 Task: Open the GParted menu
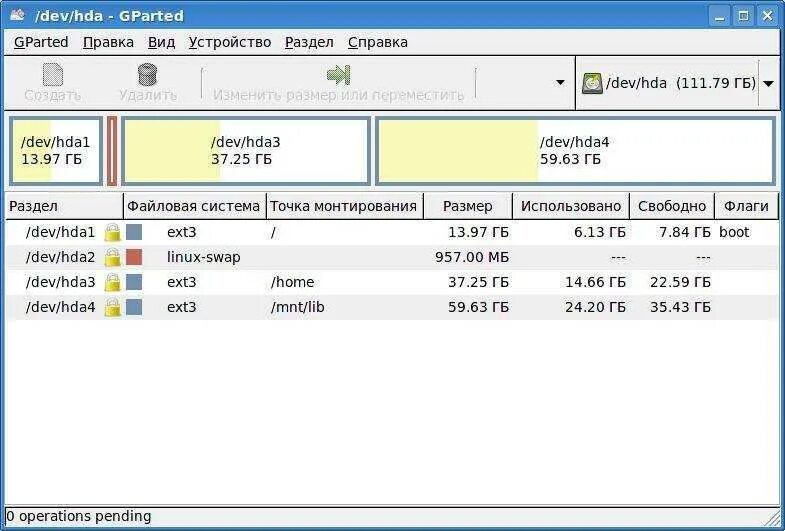[x=41, y=42]
